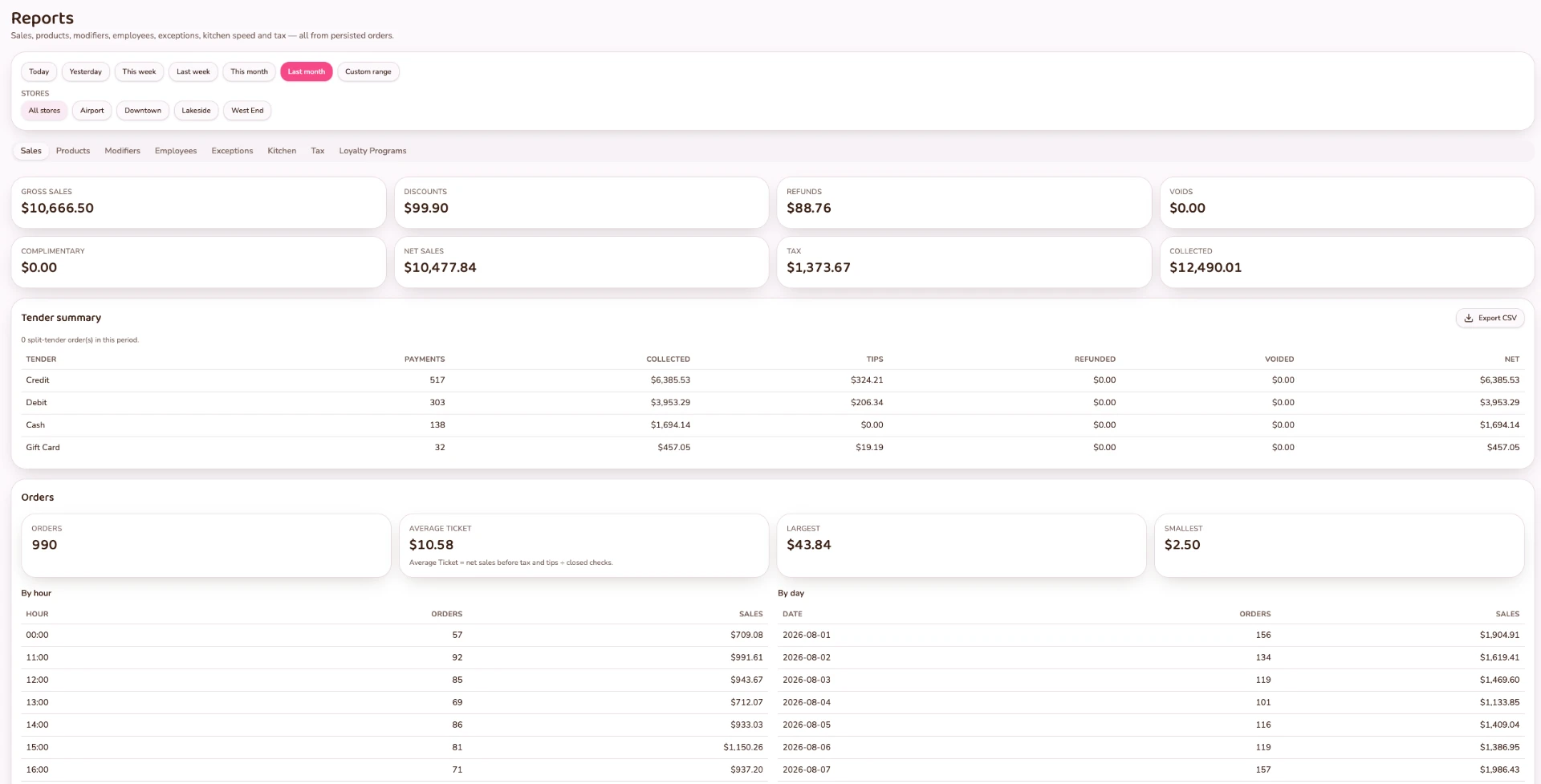The image size is (1541, 784).
Task: Switch to the Products tab
Action: point(73,151)
